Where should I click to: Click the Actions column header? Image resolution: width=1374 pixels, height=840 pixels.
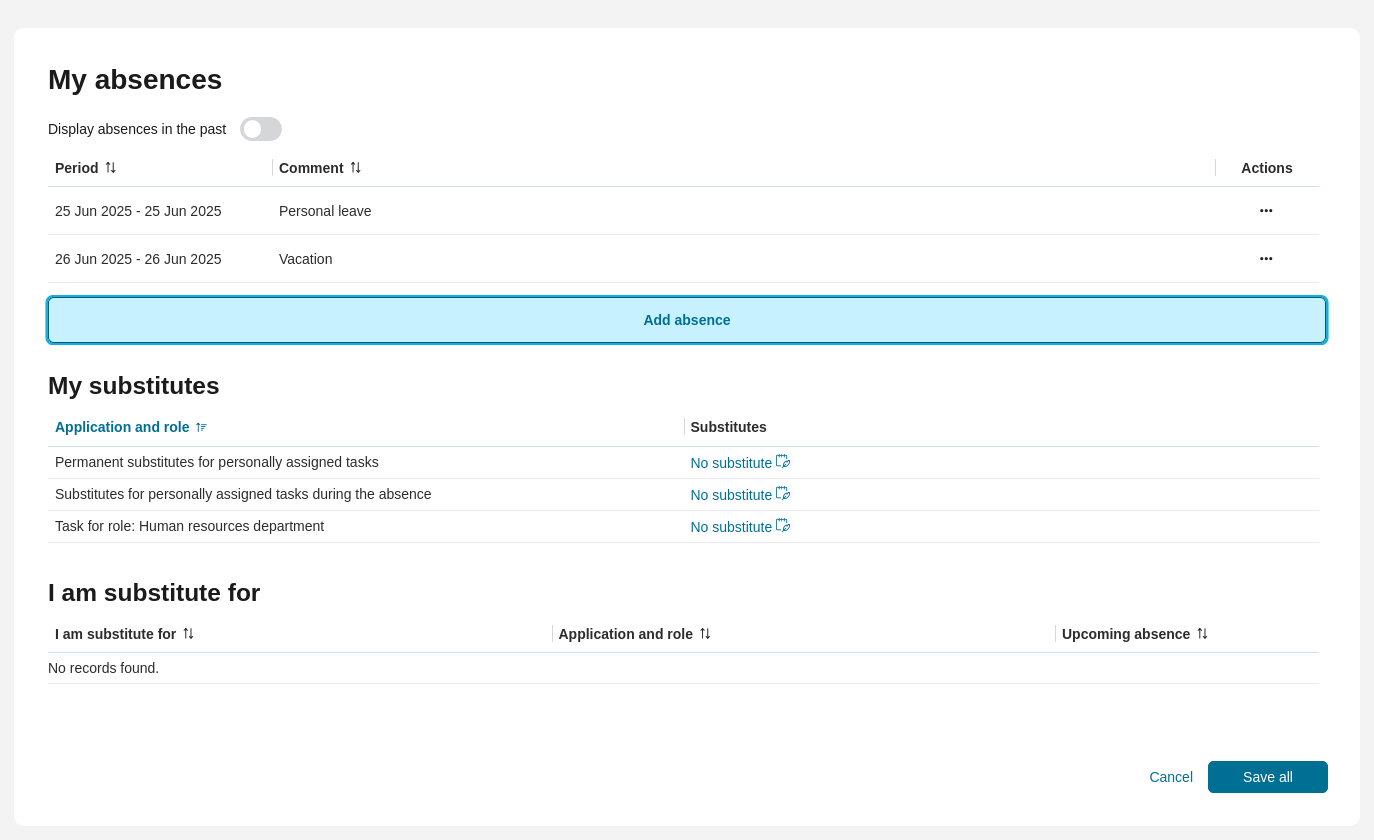[1267, 168]
